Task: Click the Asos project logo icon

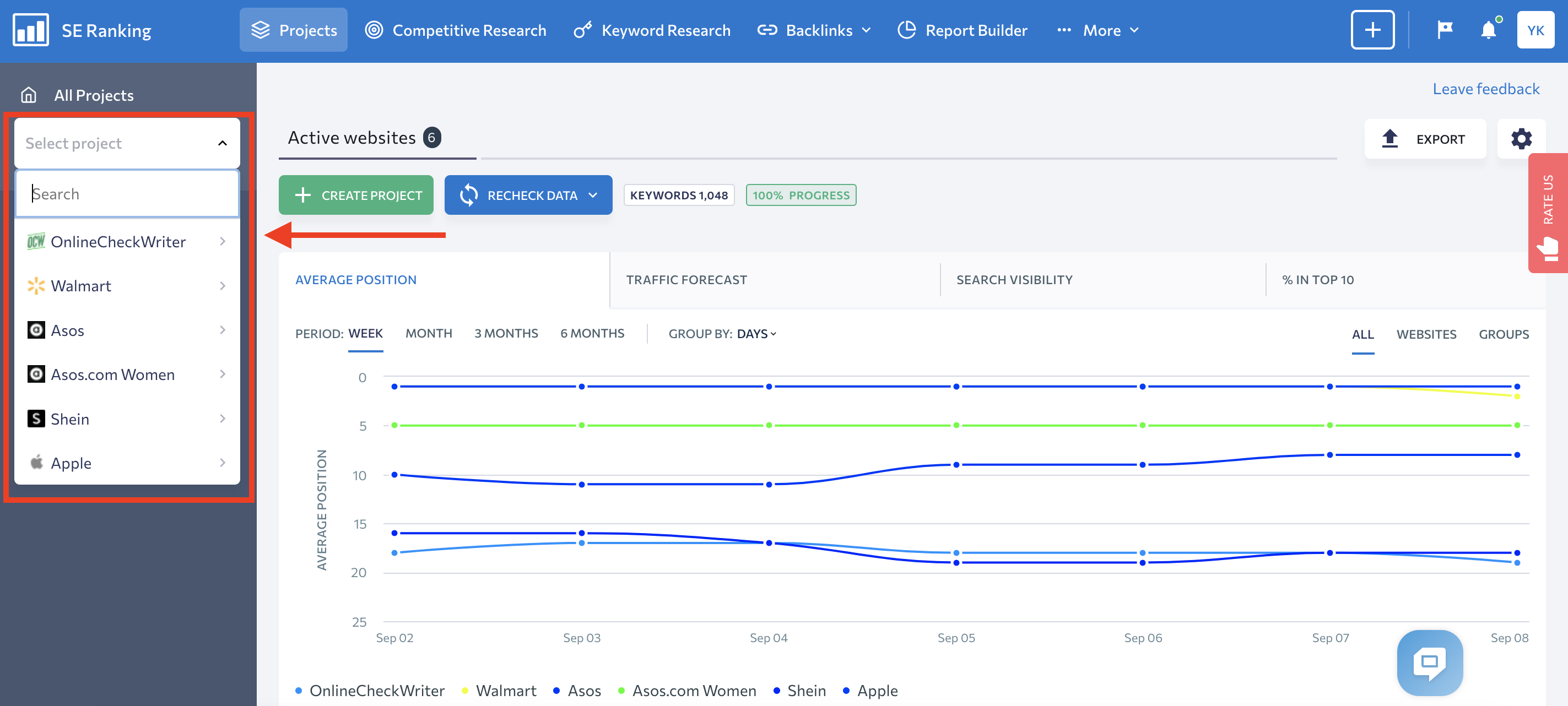Action: pyautogui.click(x=36, y=330)
